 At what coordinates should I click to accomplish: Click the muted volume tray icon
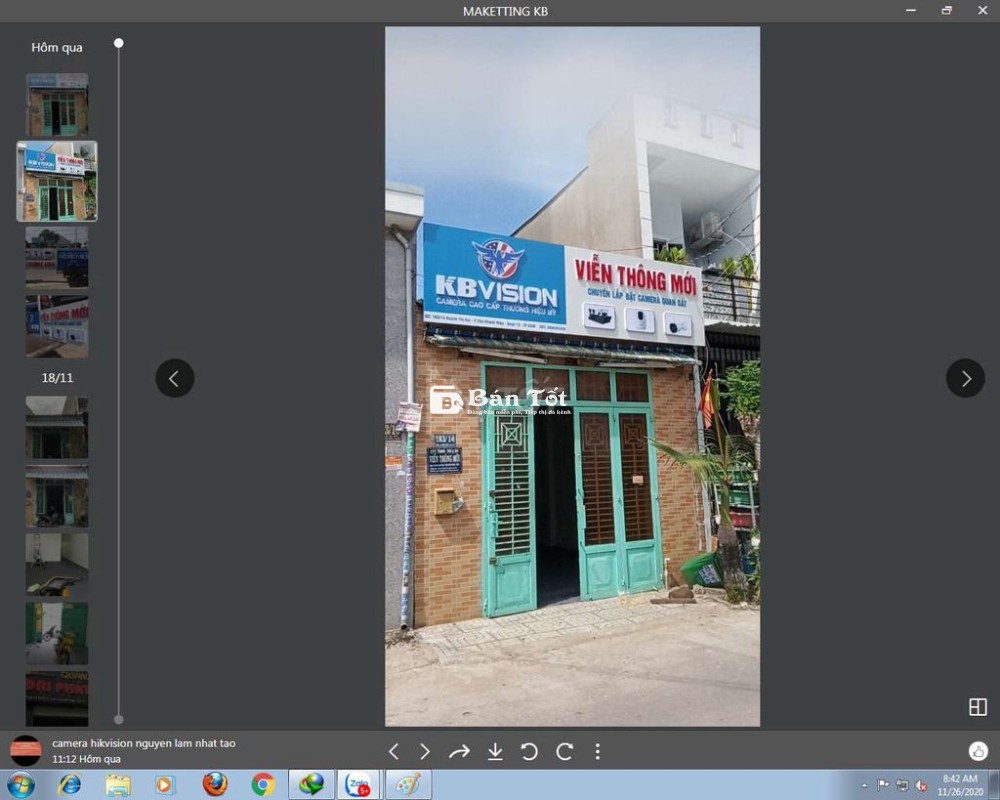click(x=921, y=785)
